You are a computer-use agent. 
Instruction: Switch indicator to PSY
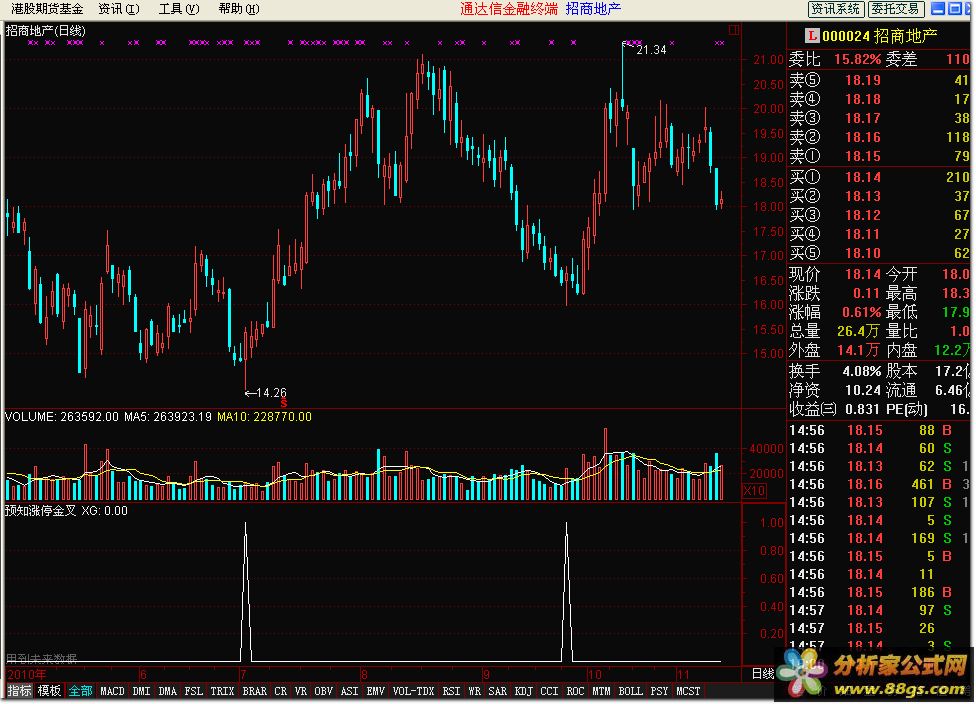coord(659,691)
